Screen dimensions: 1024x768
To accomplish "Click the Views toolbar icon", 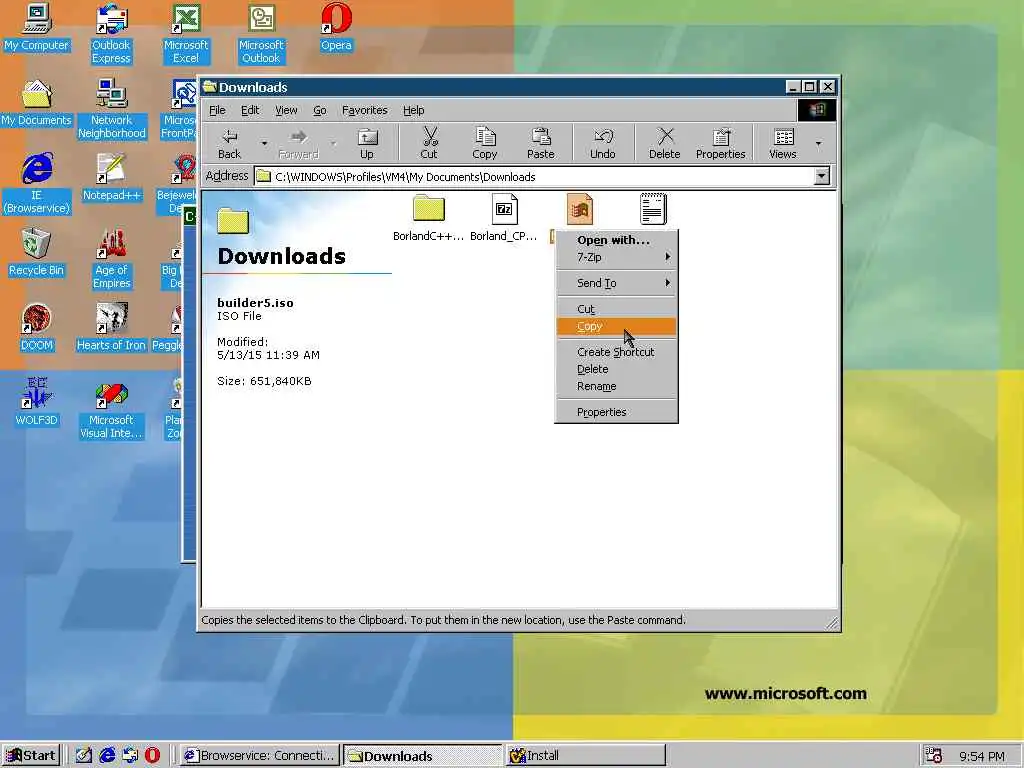I will (x=782, y=143).
